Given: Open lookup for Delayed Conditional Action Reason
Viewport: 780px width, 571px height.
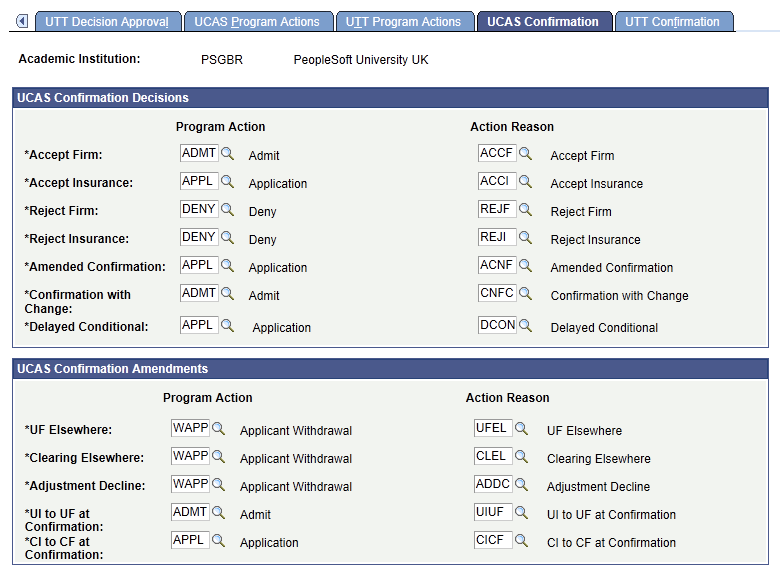Looking at the screenshot, I should [525, 326].
